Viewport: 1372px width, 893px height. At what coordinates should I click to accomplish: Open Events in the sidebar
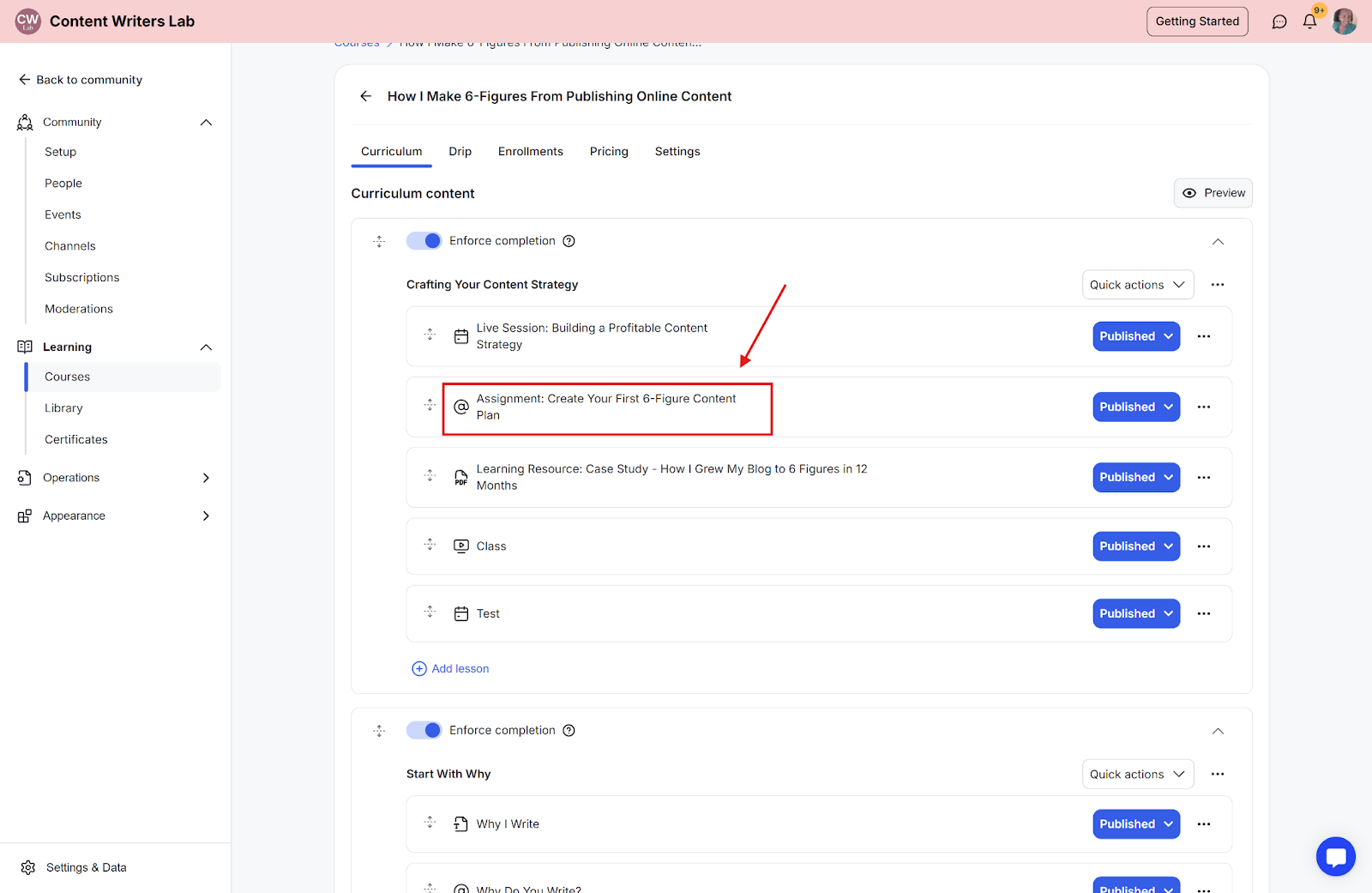coord(63,214)
